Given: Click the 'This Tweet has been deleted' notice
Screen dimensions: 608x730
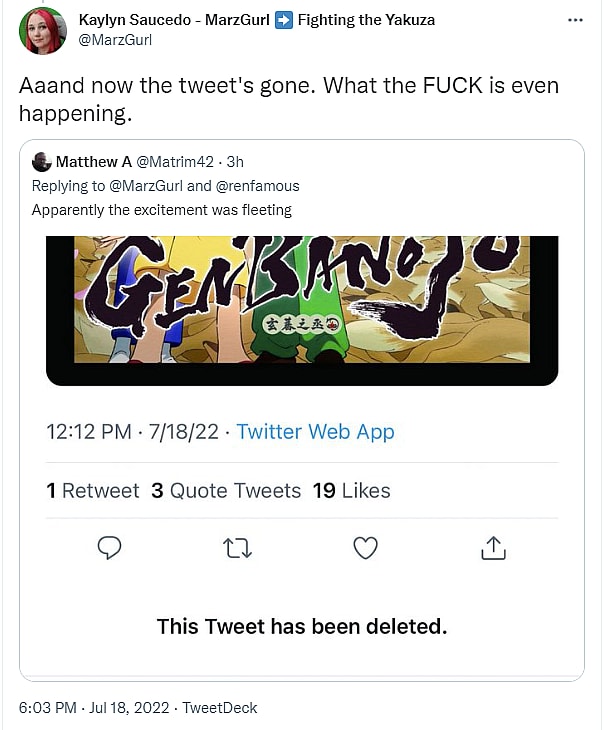Looking at the screenshot, I should coord(302,627).
